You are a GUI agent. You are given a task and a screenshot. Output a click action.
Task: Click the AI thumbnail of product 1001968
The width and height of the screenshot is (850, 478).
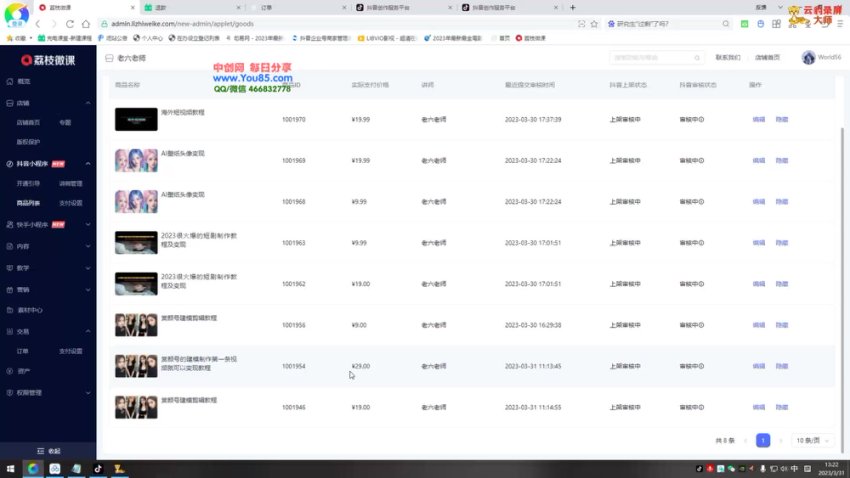click(136, 202)
